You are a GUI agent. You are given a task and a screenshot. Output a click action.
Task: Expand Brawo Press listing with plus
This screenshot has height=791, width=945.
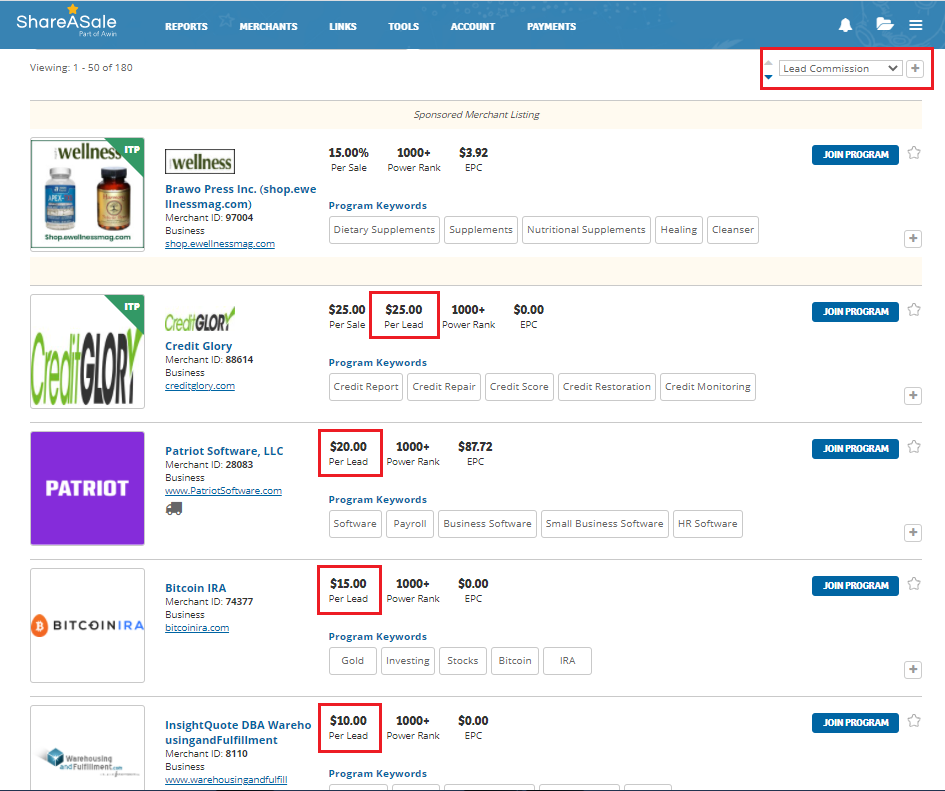913,239
